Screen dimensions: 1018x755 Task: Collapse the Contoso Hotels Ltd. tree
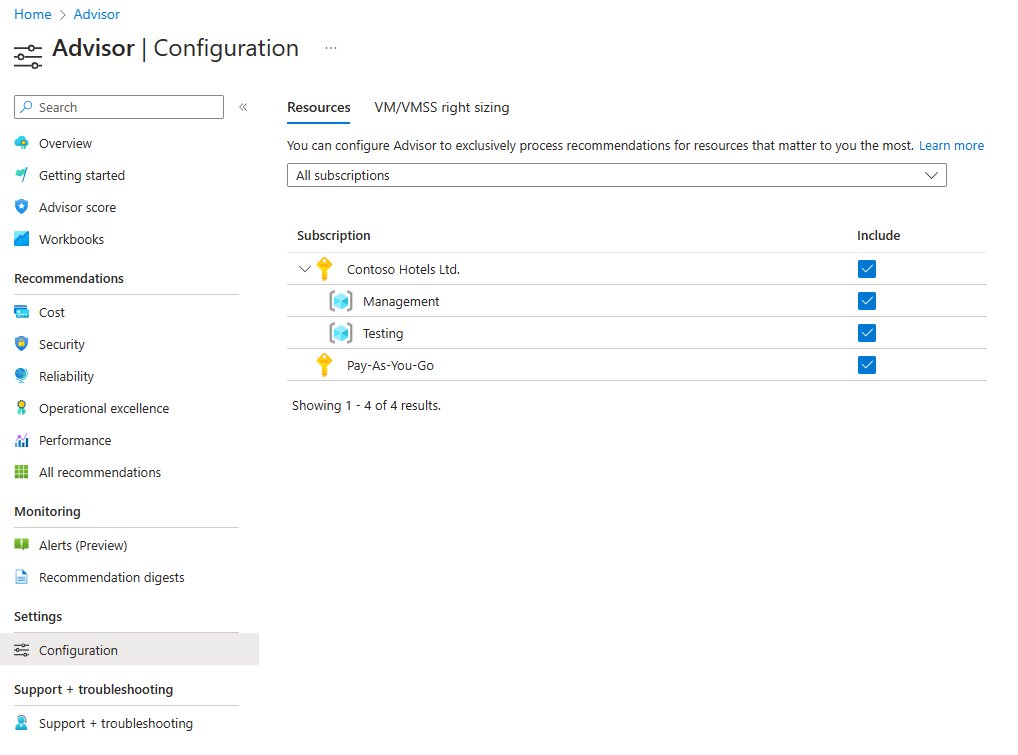[305, 269]
